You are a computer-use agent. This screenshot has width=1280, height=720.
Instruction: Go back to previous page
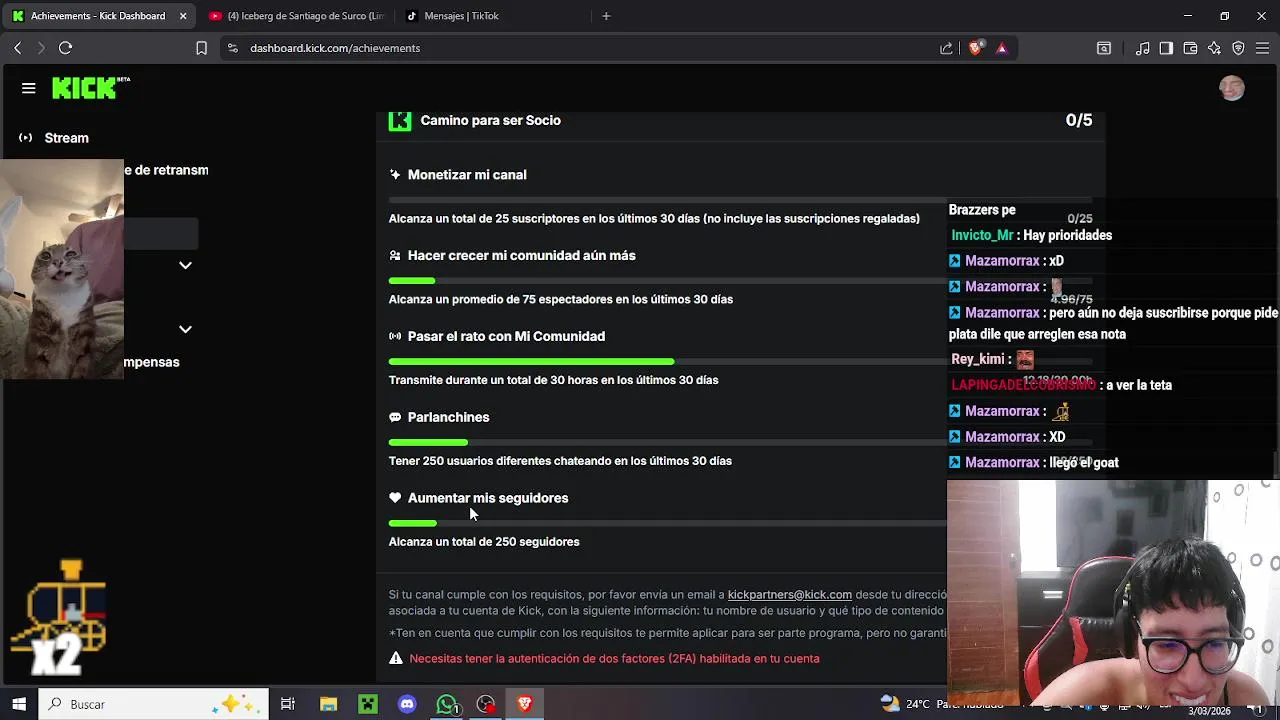(x=17, y=47)
